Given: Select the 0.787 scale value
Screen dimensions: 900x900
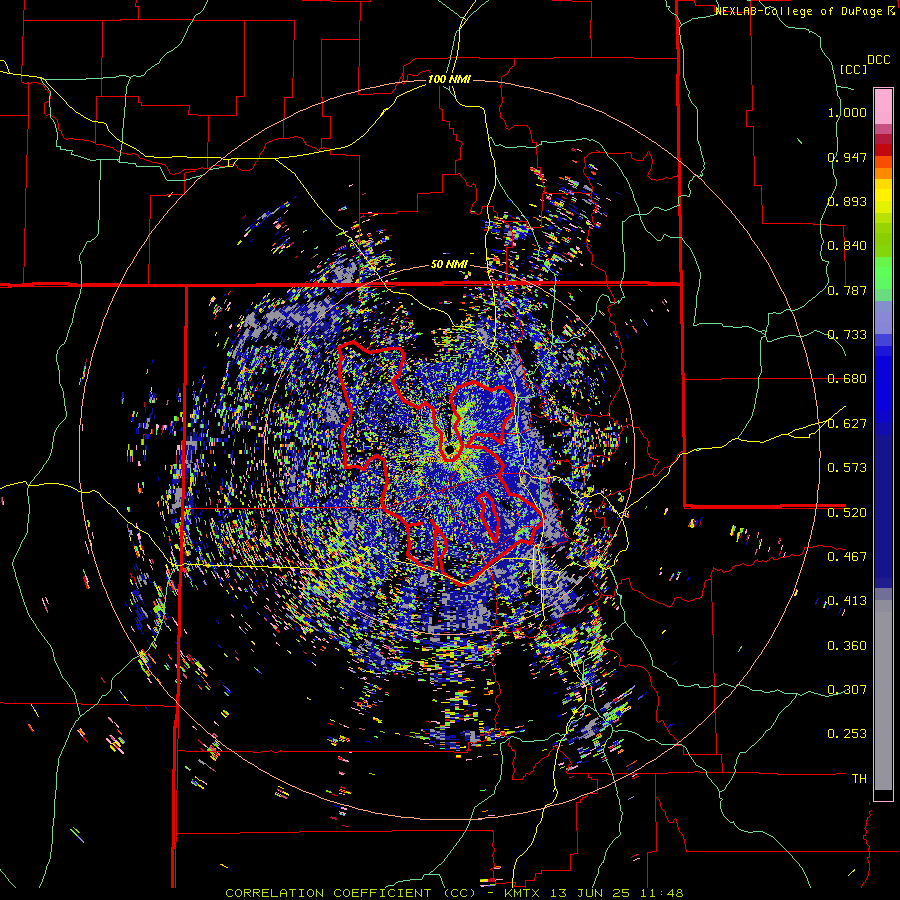Looking at the screenshot, I should click(847, 290).
